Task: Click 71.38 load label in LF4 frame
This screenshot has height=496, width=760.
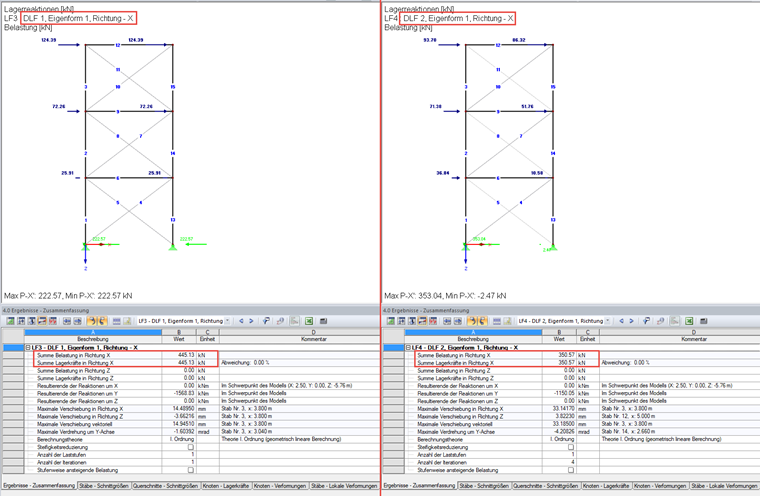Action: click(x=435, y=106)
